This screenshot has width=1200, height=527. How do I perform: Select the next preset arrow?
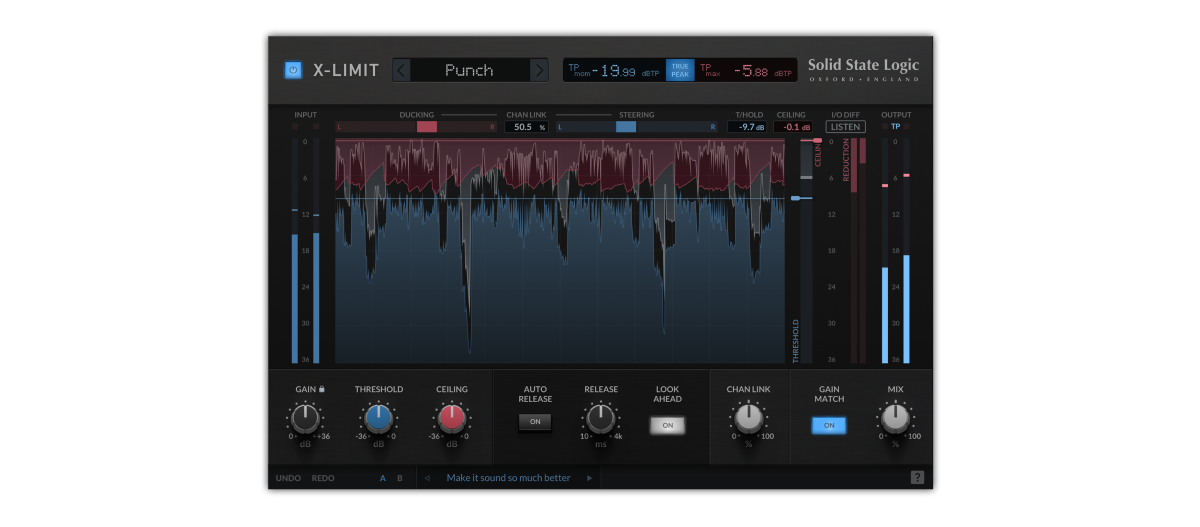539,70
